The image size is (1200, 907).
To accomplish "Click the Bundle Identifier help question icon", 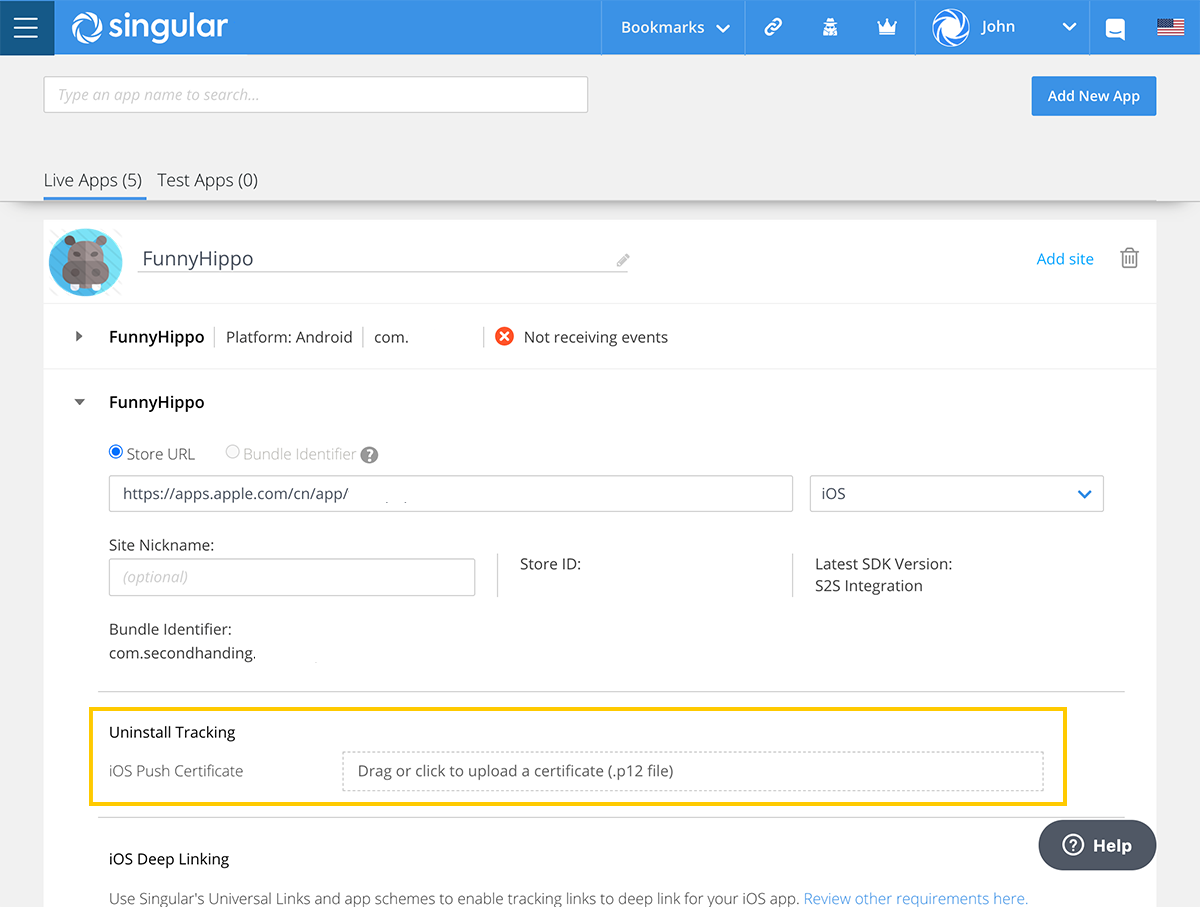I will point(369,455).
